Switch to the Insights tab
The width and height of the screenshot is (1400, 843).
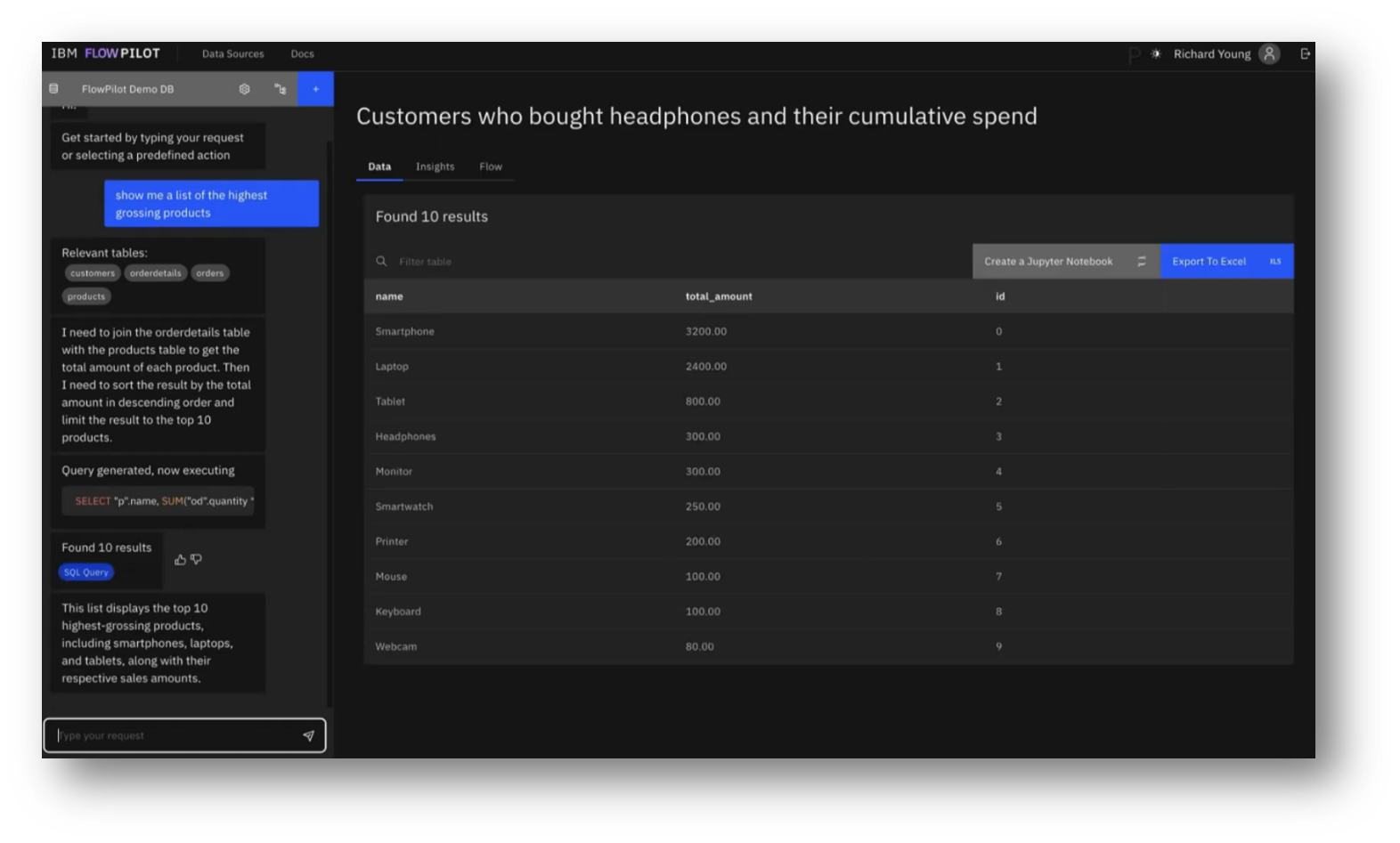435,166
